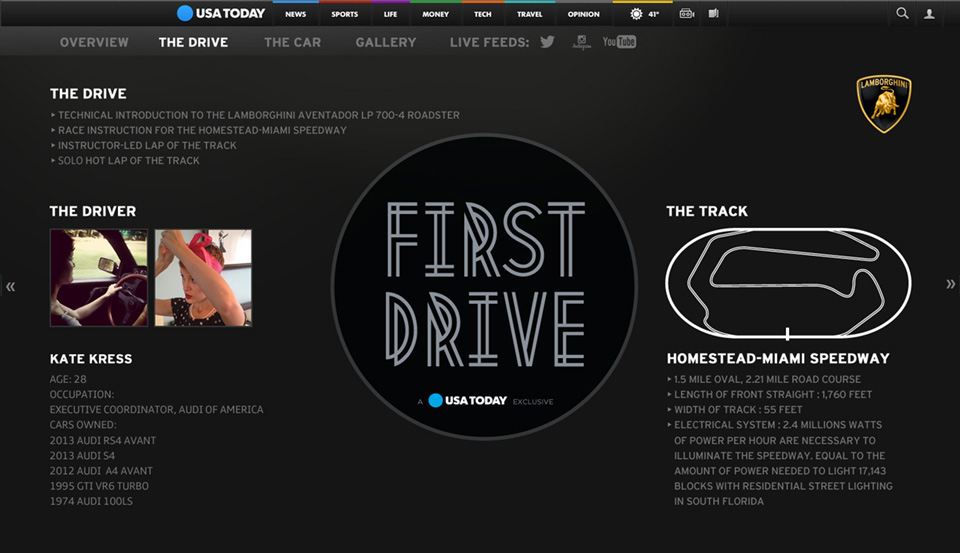Screen dimensions: 960x553
Task: Open the Opinion section
Action: pyautogui.click(x=583, y=14)
